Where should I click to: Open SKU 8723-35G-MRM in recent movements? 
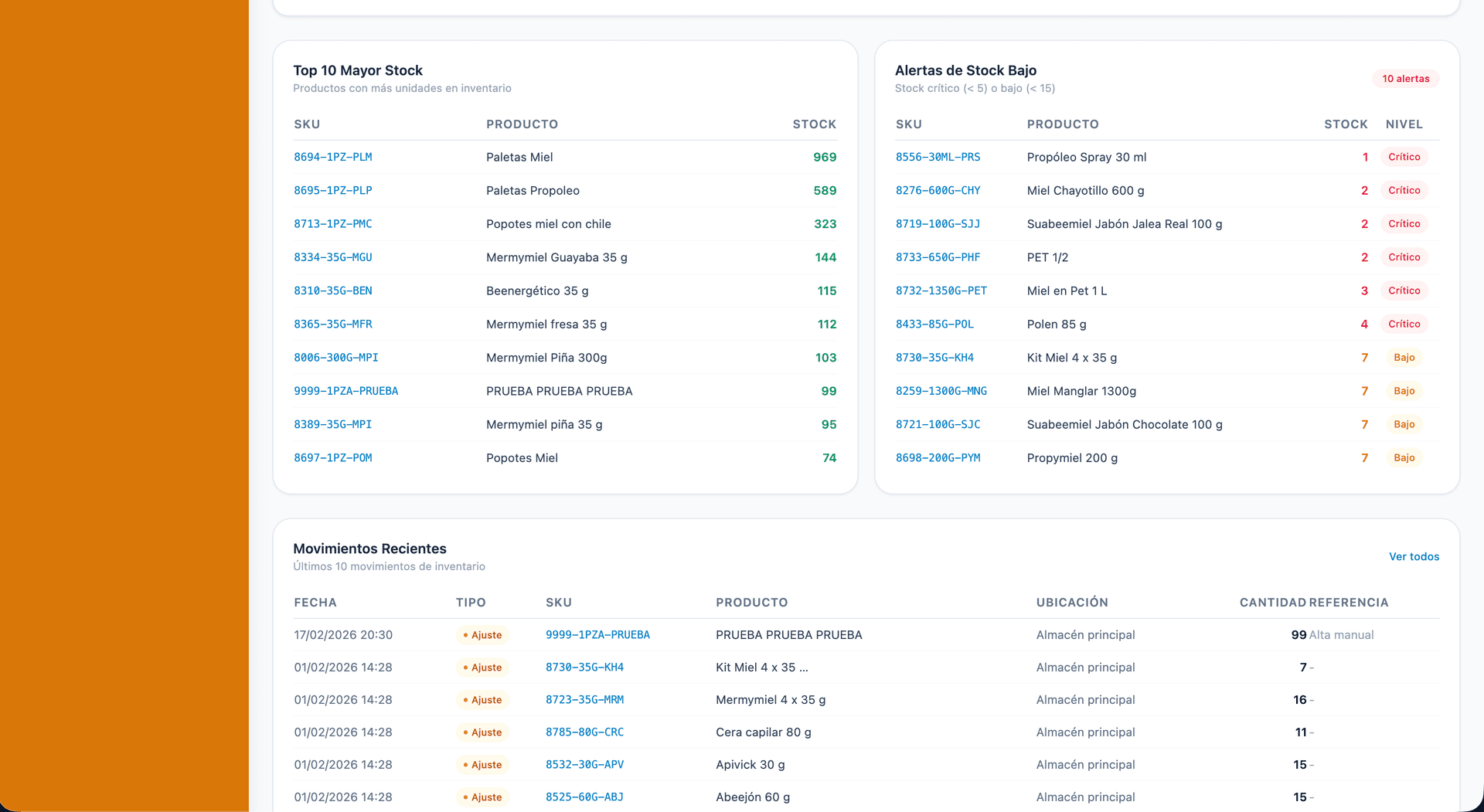coord(584,700)
